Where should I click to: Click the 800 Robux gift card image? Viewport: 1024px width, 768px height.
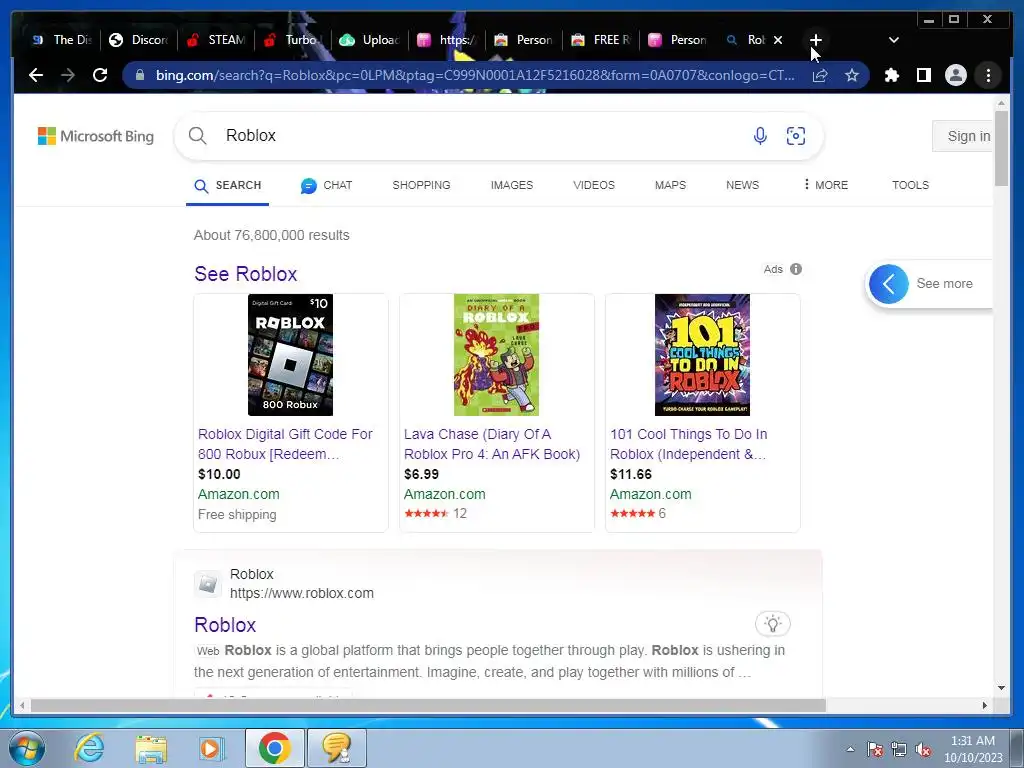290,355
